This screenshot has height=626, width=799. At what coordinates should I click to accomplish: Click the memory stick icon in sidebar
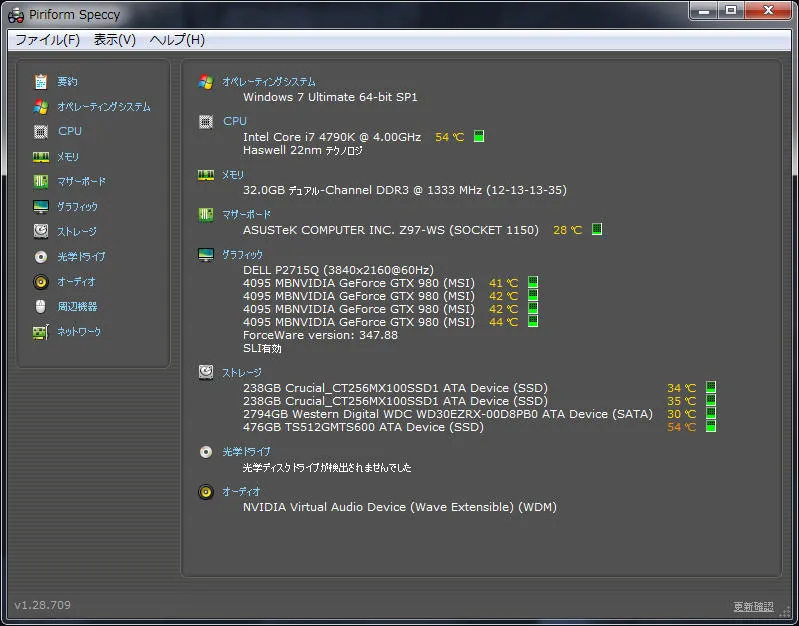[x=40, y=156]
